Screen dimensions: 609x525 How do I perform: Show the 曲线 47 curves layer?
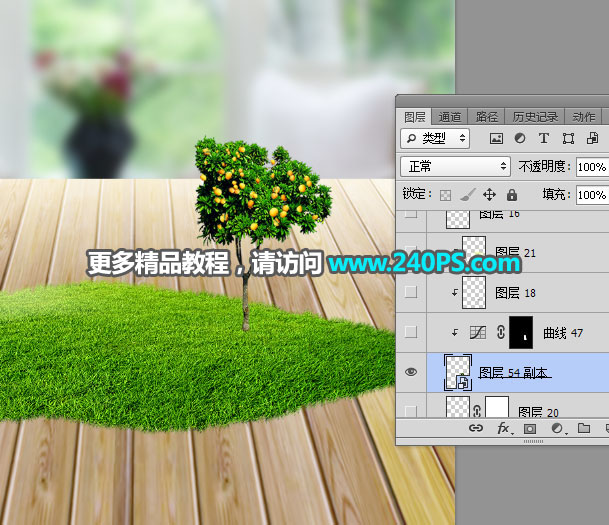click(x=411, y=332)
